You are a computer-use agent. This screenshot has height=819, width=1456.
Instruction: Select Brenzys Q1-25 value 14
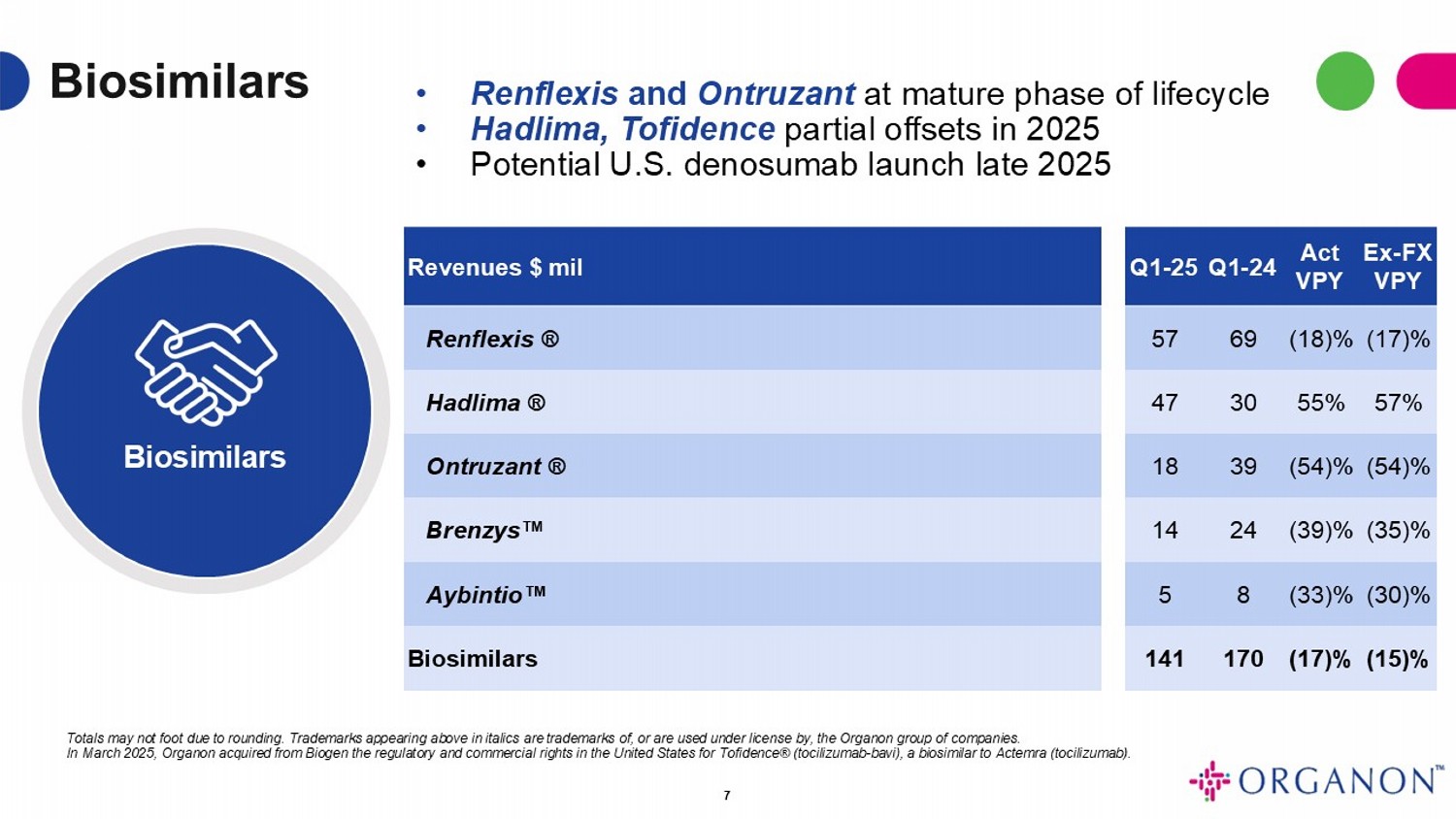(x=1165, y=531)
